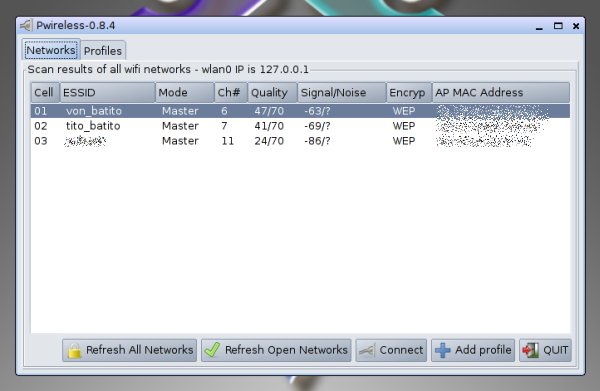Sort by the Ch# column header
The height and width of the screenshot is (391, 600).
(x=231, y=93)
